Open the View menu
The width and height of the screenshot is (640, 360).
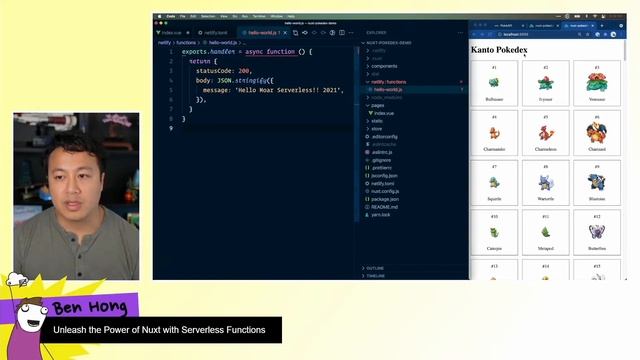point(224,16)
